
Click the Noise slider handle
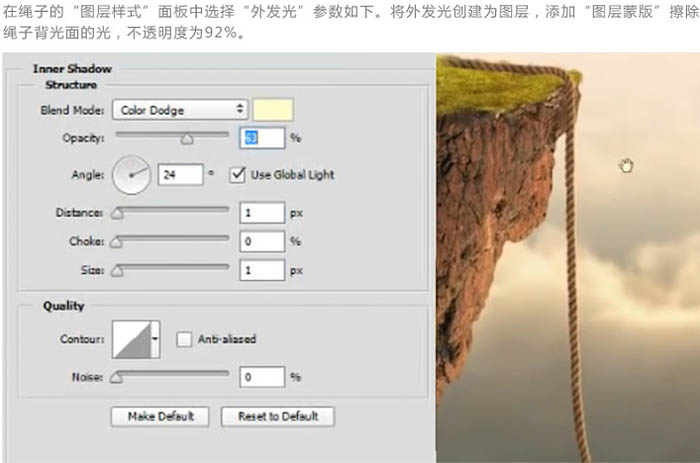coord(117,378)
